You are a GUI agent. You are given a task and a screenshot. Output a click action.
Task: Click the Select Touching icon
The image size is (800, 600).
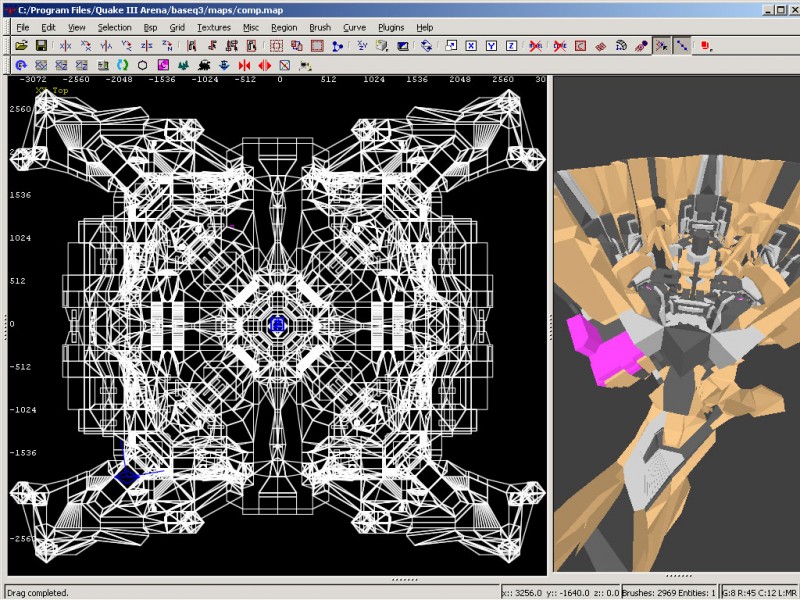[x=212, y=46]
